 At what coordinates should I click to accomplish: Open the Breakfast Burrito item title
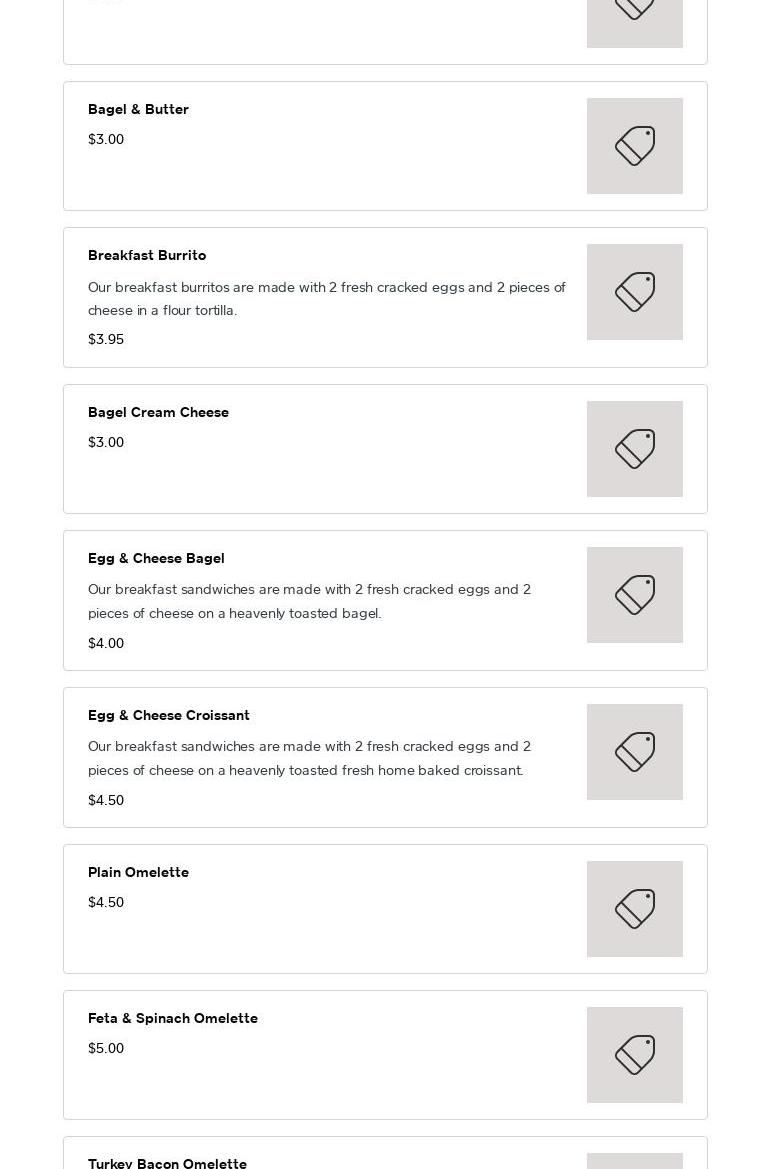pyautogui.click(x=147, y=255)
